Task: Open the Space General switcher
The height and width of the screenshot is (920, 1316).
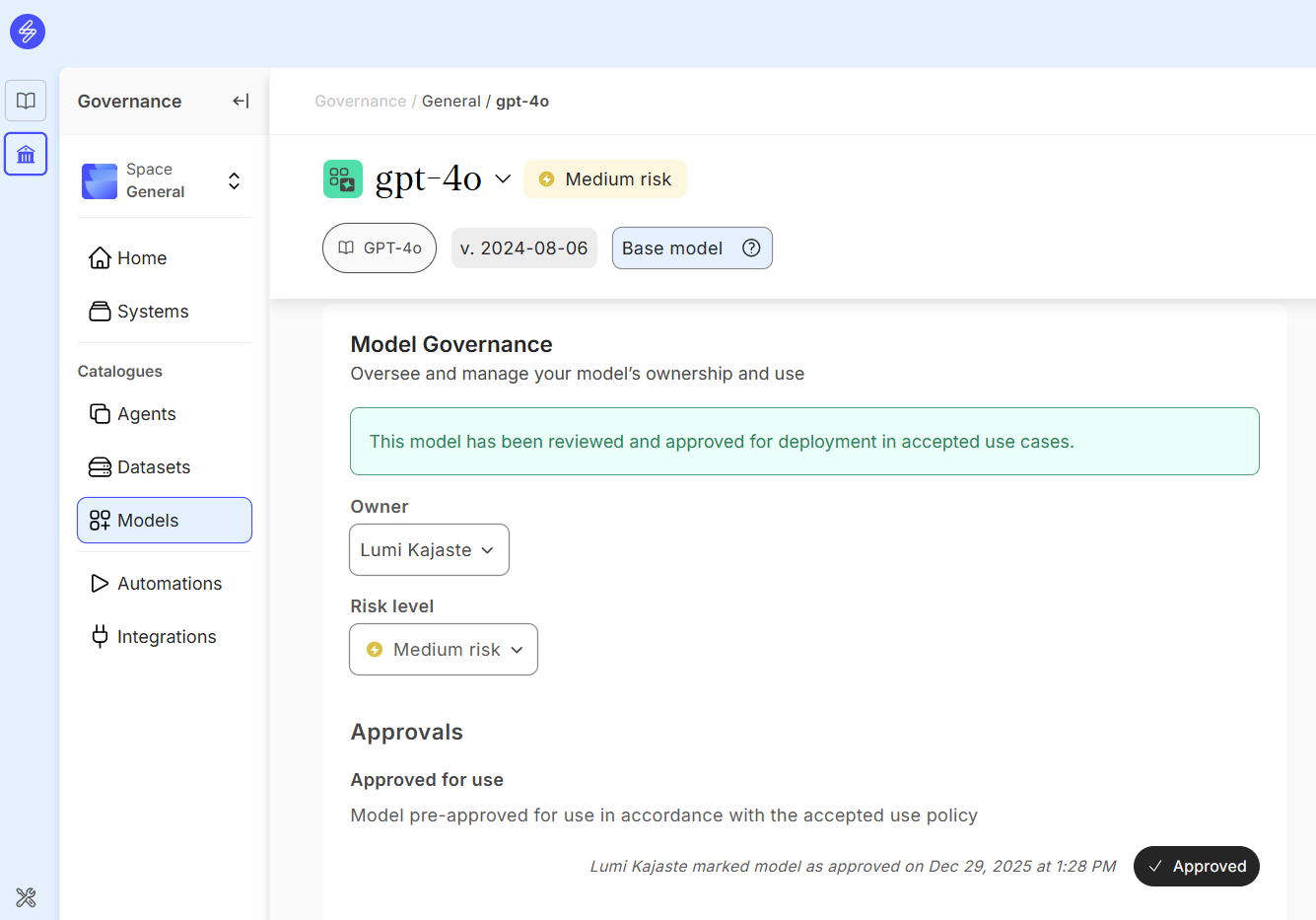Action: click(x=234, y=181)
